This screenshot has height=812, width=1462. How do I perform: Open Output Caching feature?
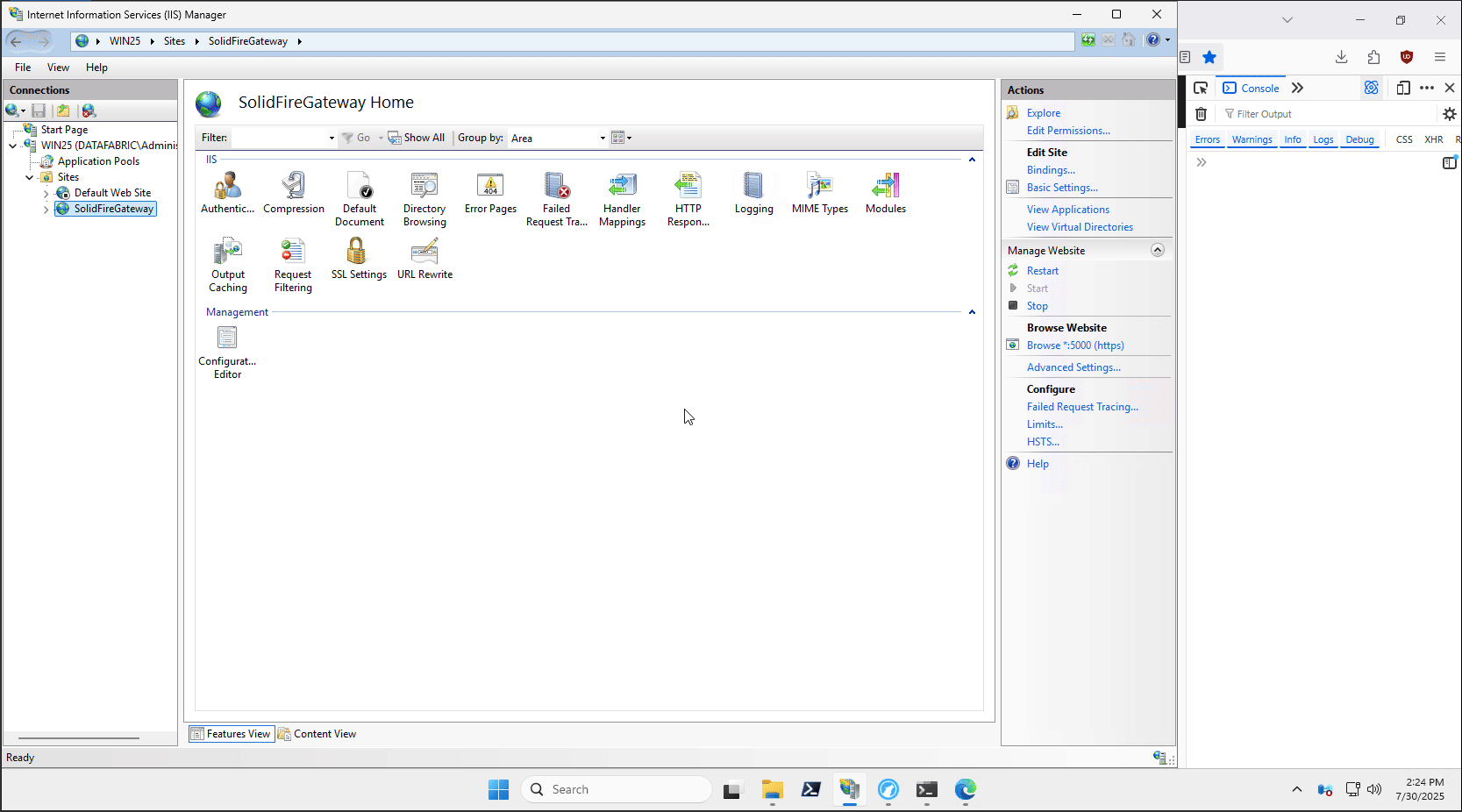coord(228,265)
